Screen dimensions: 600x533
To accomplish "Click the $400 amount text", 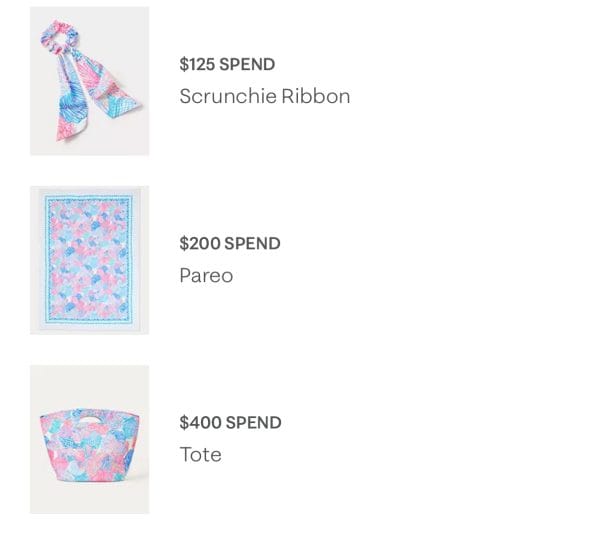I will pos(200,422).
